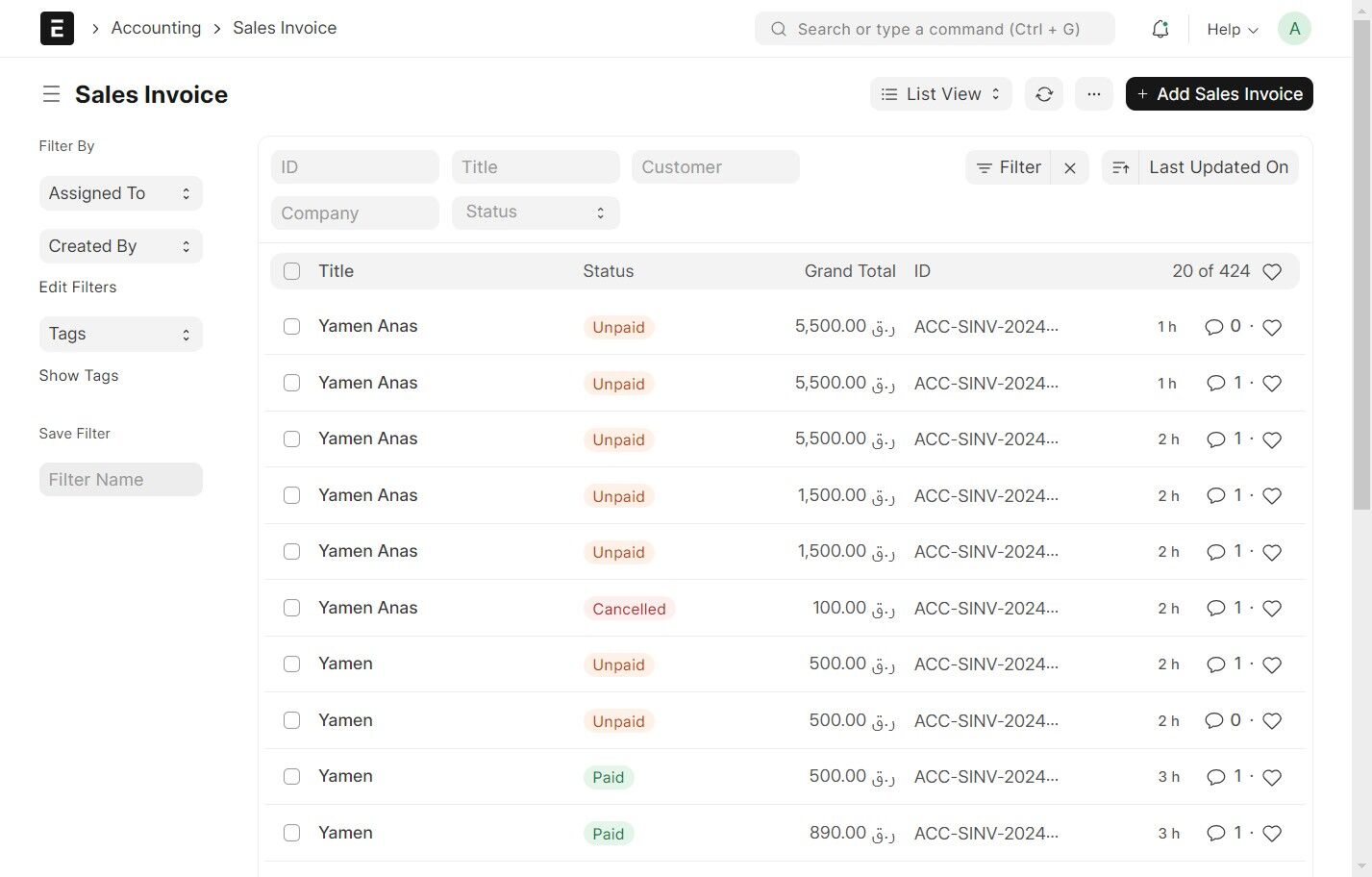Screen dimensions: 1372x877
Task: Click the Customer filter input field
Action: pyautogui.click(x=715, y=167)
